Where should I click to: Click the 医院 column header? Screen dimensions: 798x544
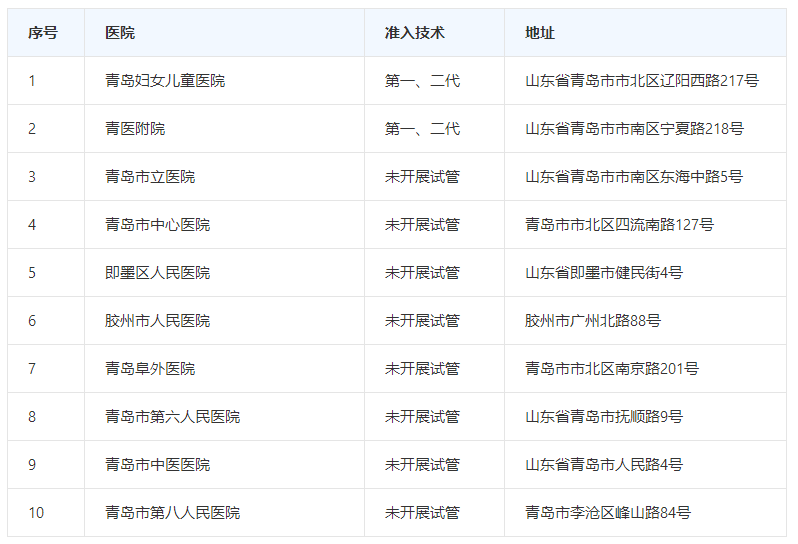pyautogui.click(x=120, y=33)
